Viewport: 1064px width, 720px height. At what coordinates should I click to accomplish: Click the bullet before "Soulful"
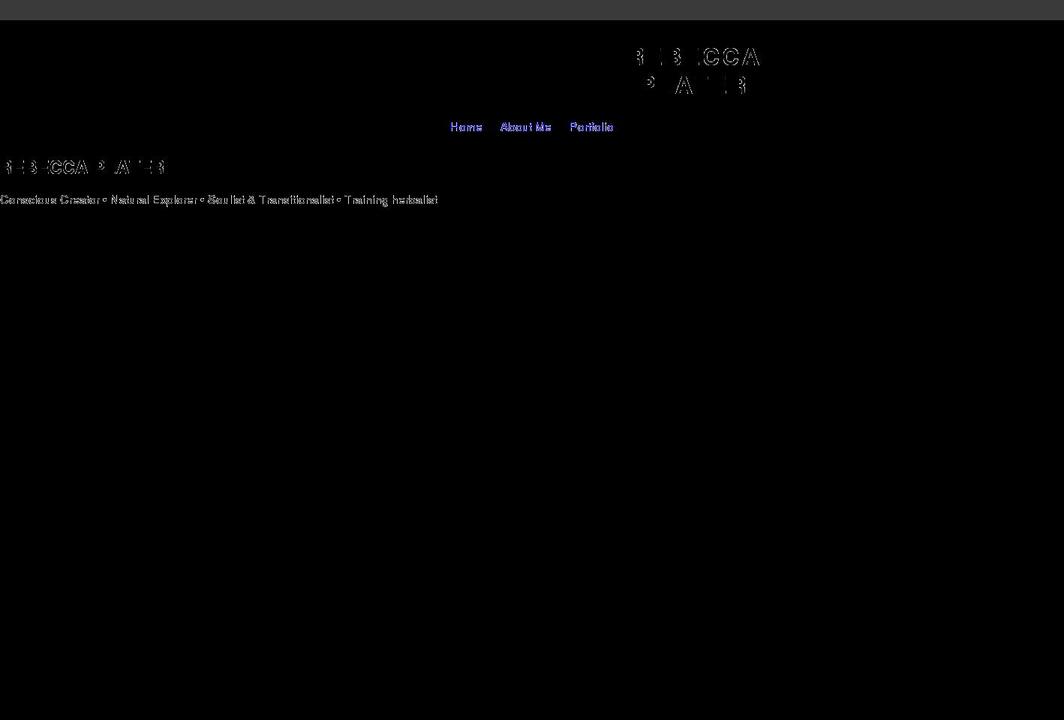[202, 200]
